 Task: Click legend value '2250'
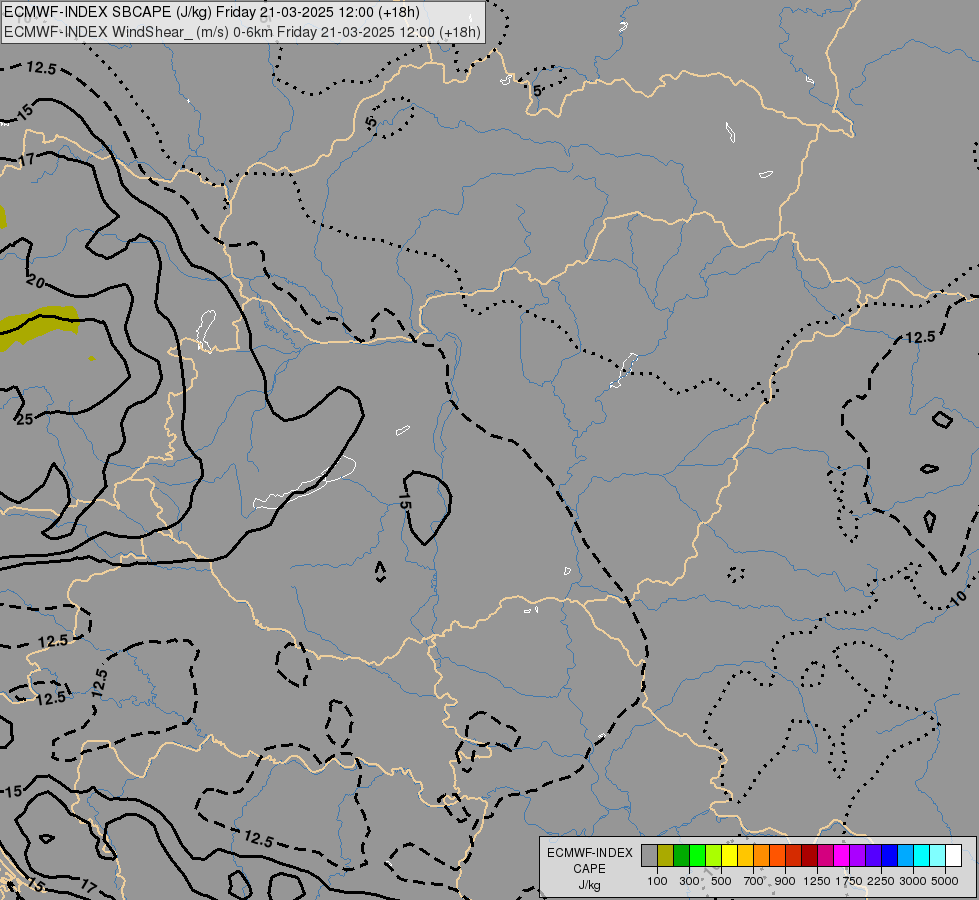(x=881, y=881)
